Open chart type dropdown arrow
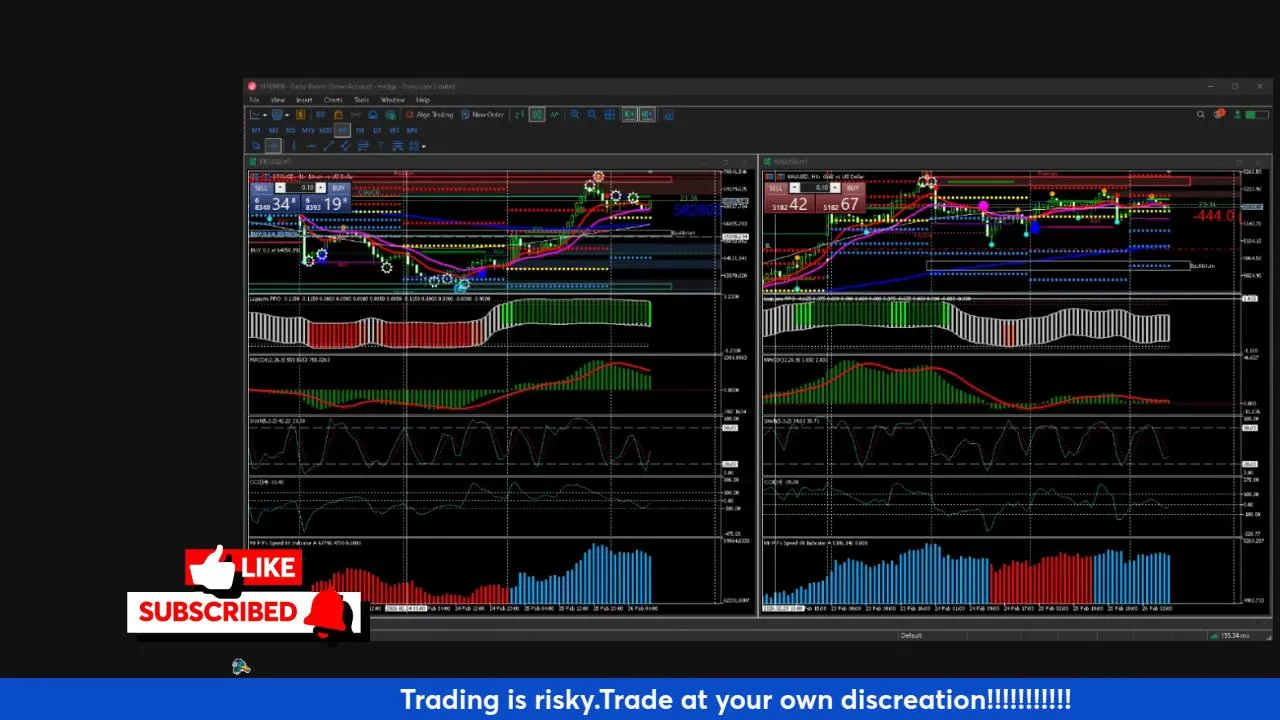1280x720 pixels. (x=265, y=115)
